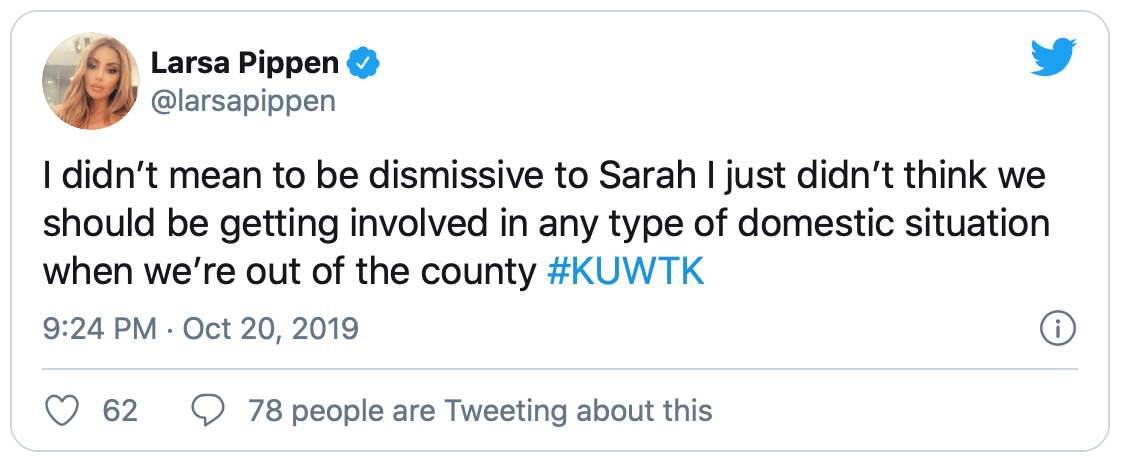
Task: Click the Twitter bird logo
Action: (1053, 61)
